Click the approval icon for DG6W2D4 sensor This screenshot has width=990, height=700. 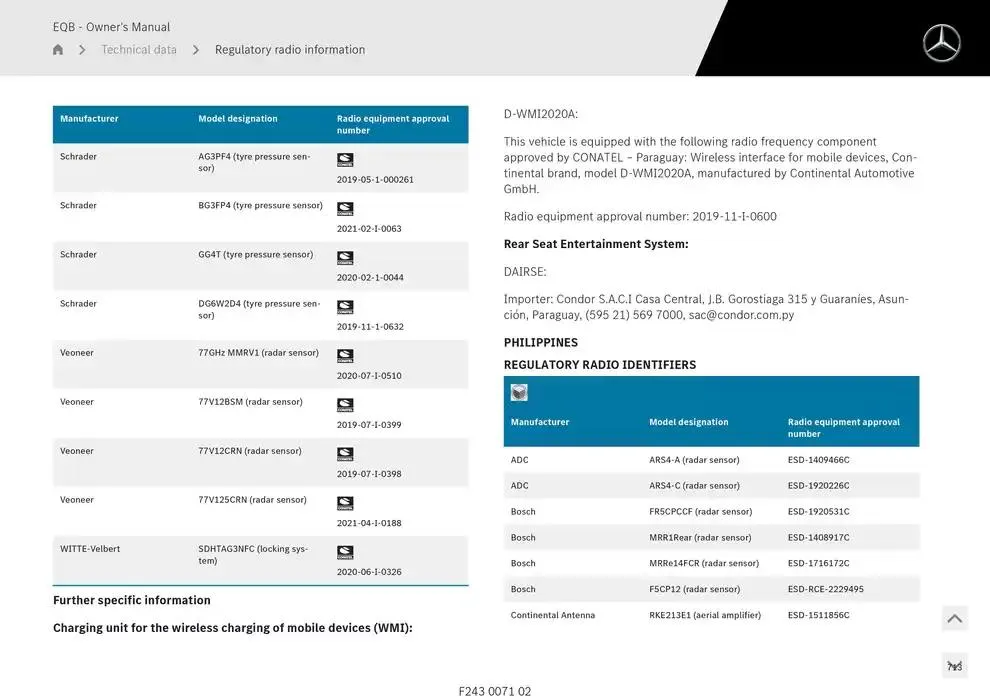(x=344, y=307)
